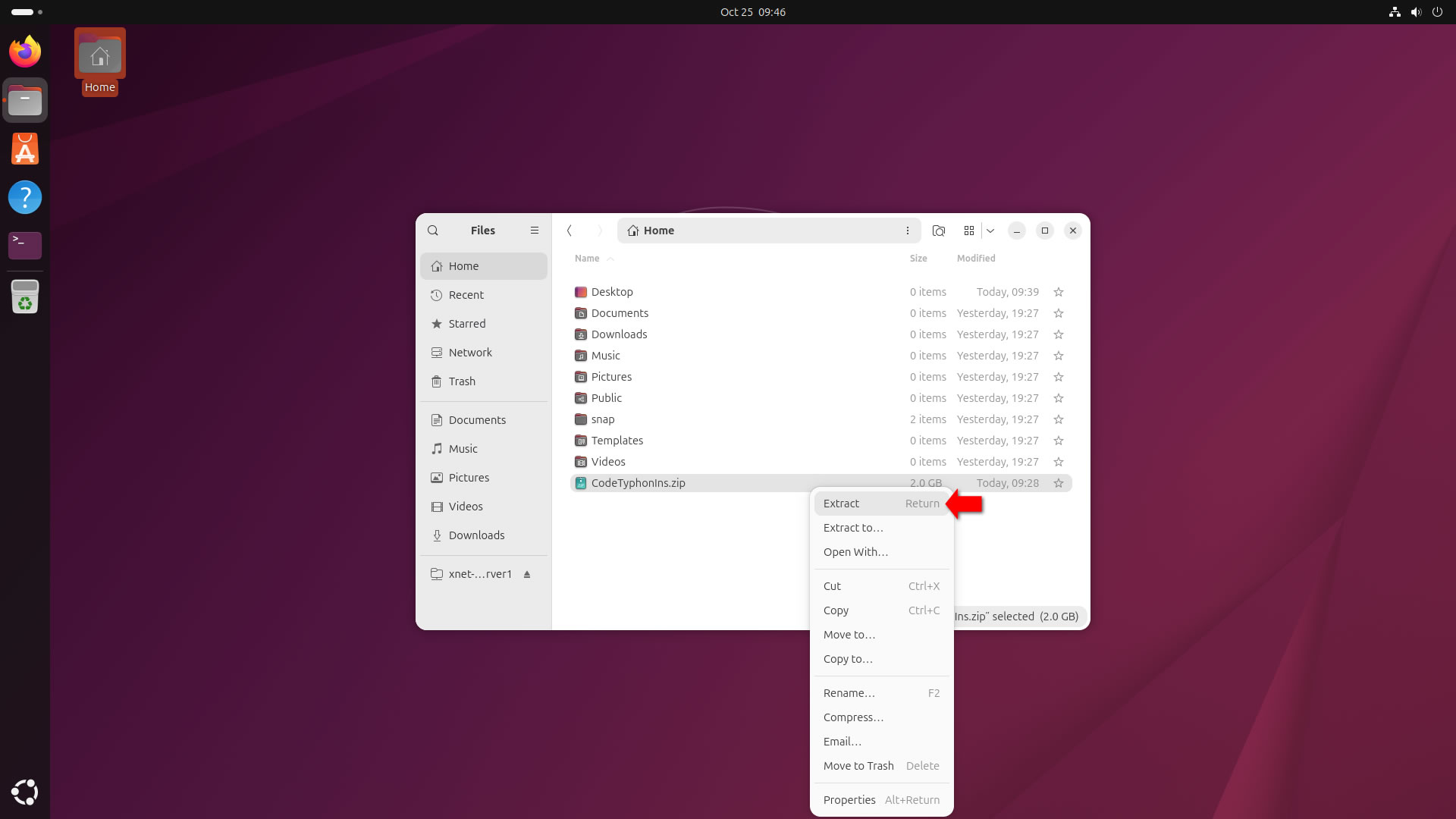Screen dimensions: 1456x819
Task: Open Terminal from the Ubuntu dock
Action: [x=25, y=245]
